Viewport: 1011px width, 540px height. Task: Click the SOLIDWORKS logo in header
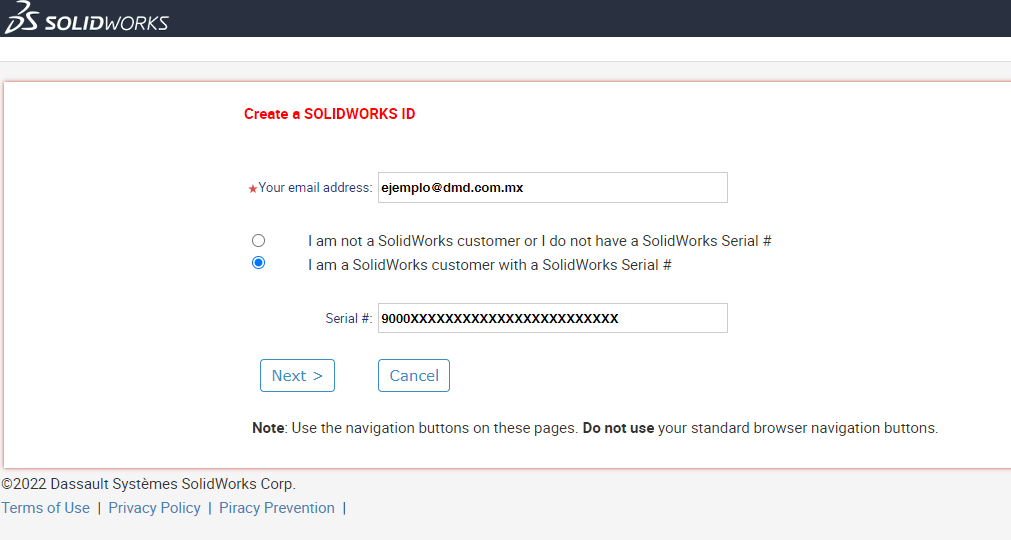(86, 18)
